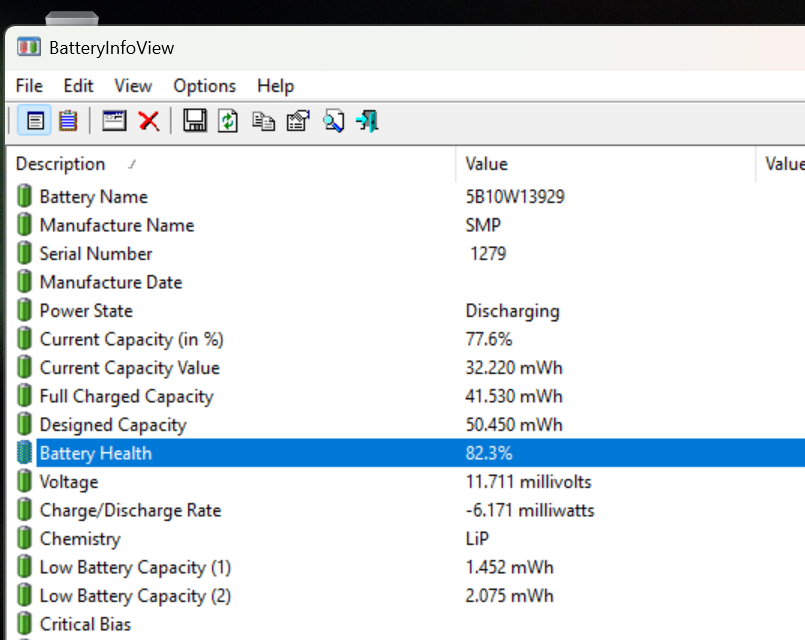Click the battery icon beside Full Charged Capacity
805x640 pixels.
pyautogui.click(x=24, y=396)
